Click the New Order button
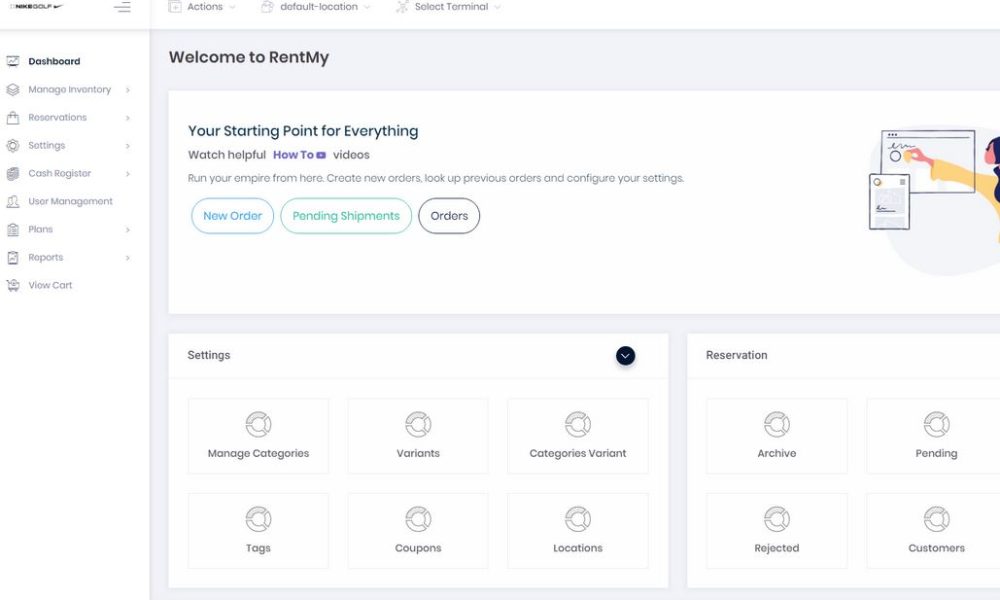 [x=232, y=216]
